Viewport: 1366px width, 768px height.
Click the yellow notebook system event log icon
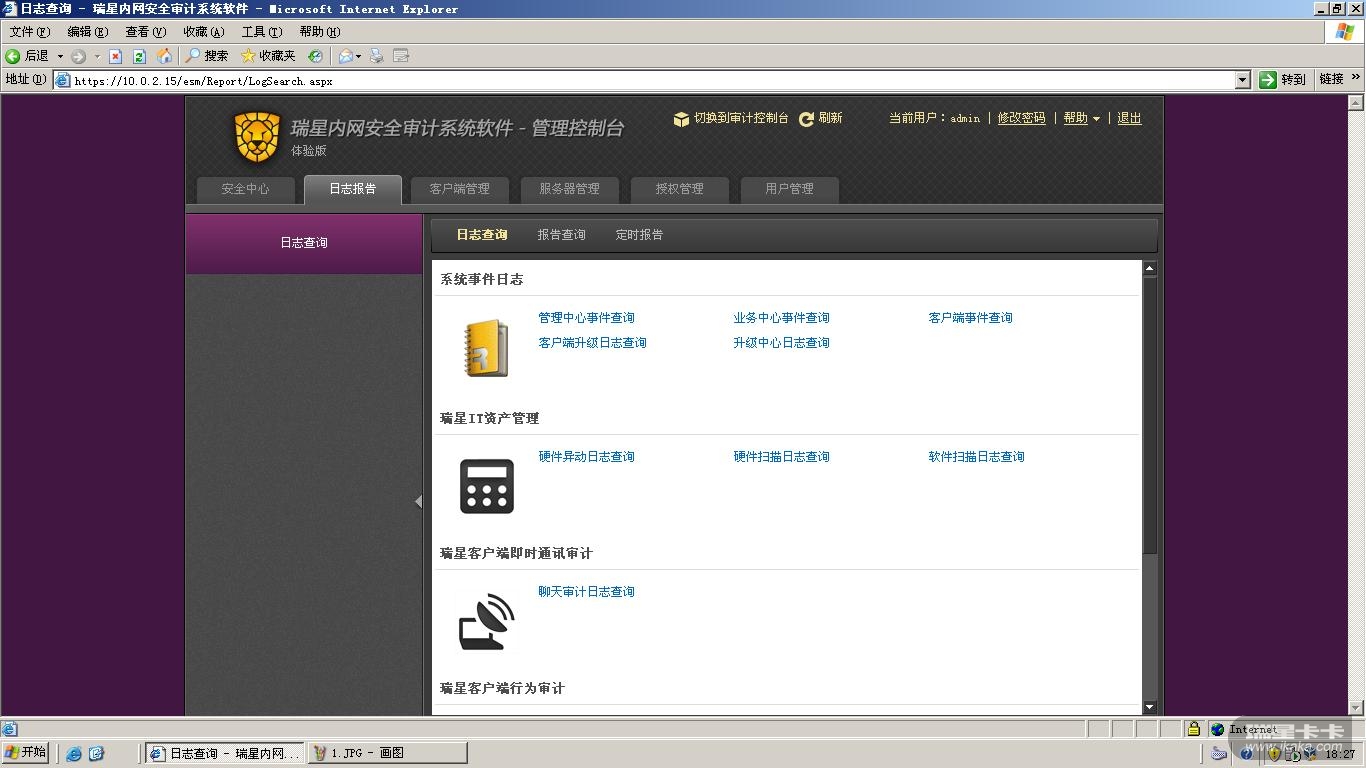(x=486, y=348)
